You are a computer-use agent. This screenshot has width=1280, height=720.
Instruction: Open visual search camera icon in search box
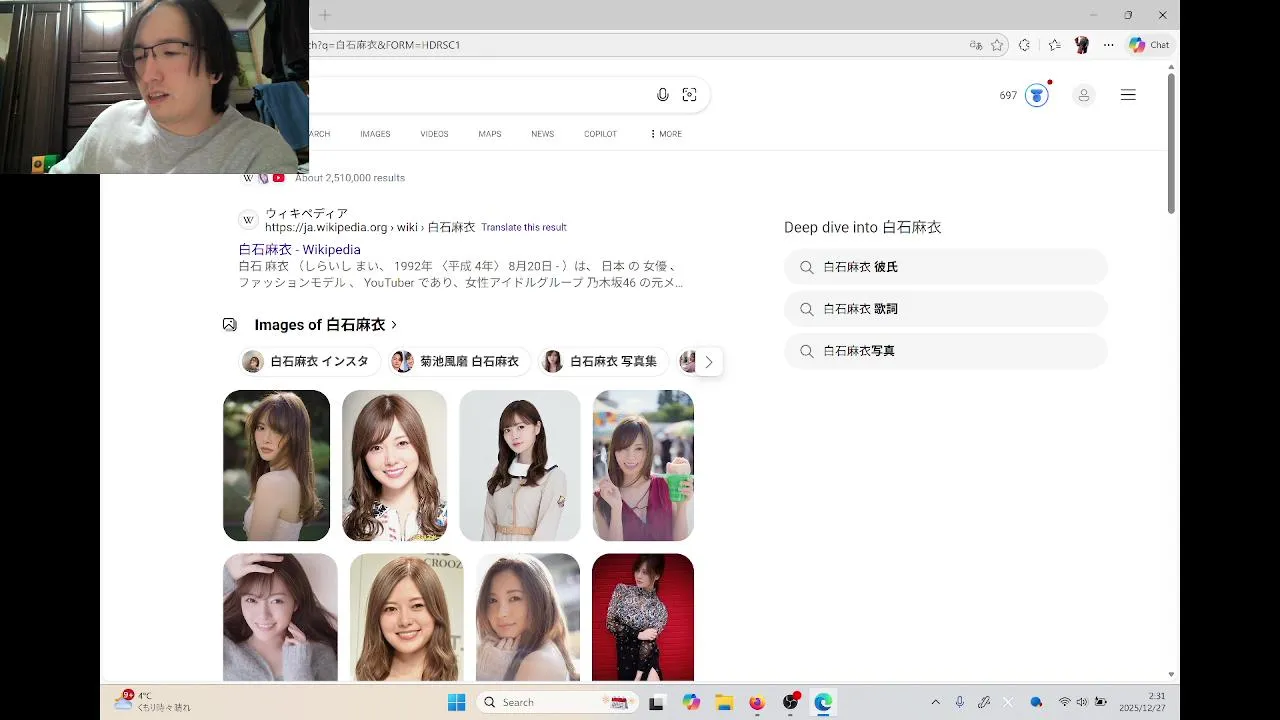click(x=689, y=95)
